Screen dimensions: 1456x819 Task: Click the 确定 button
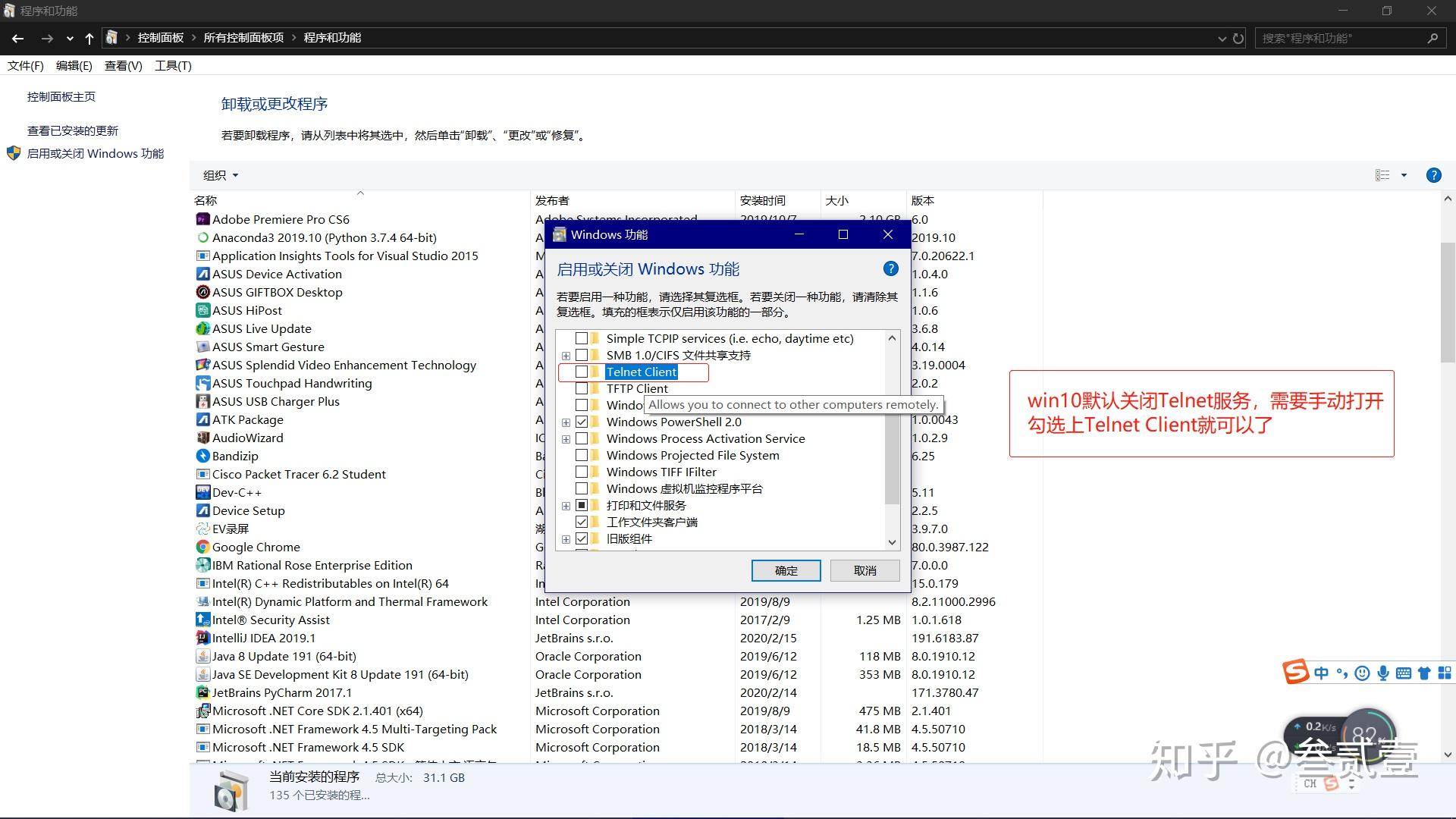coord(786,570)
